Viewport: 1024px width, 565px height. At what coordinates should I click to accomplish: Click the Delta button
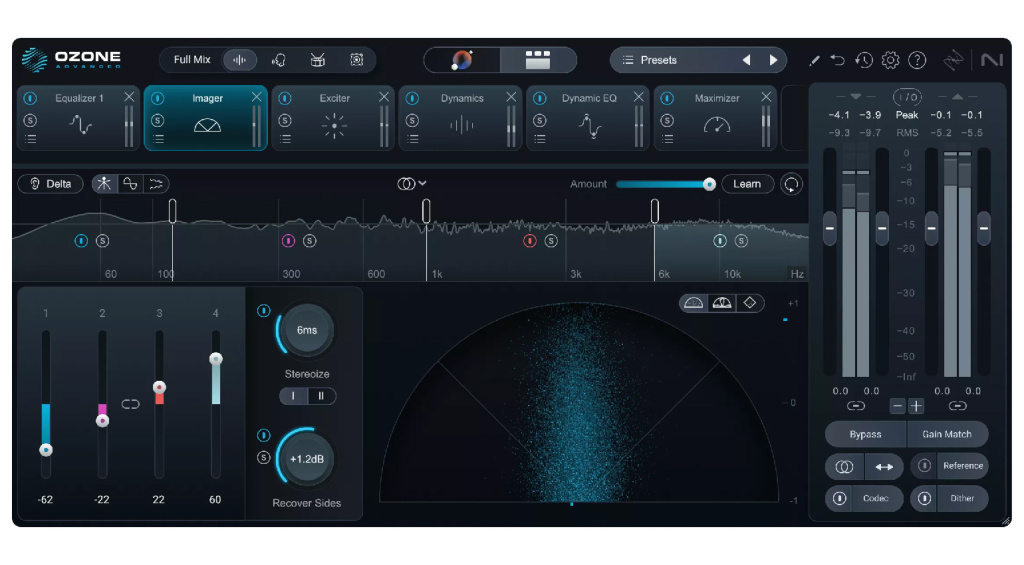pos(50,184)
